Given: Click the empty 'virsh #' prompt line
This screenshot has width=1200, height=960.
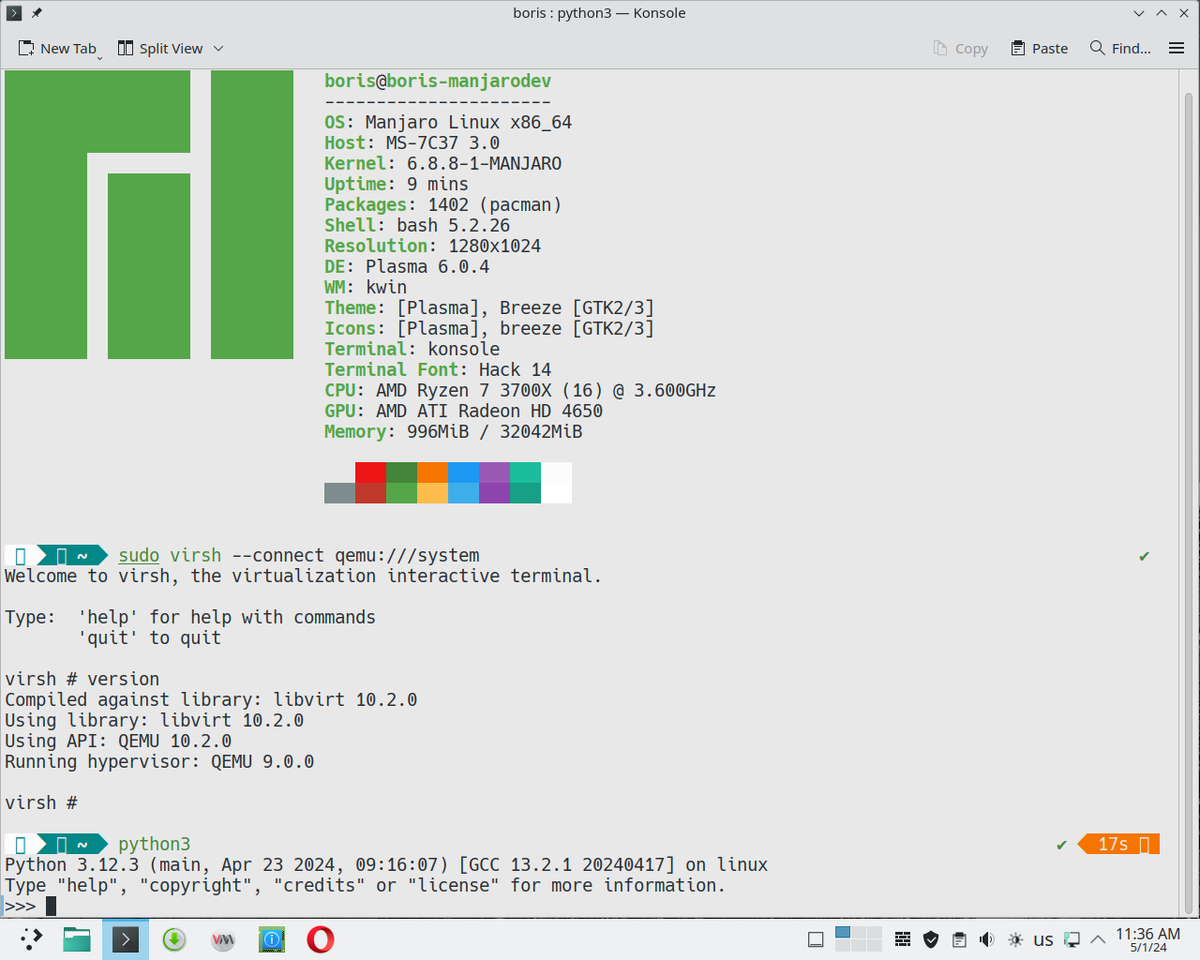Looking at the screenshot, I should coord(41,803).
